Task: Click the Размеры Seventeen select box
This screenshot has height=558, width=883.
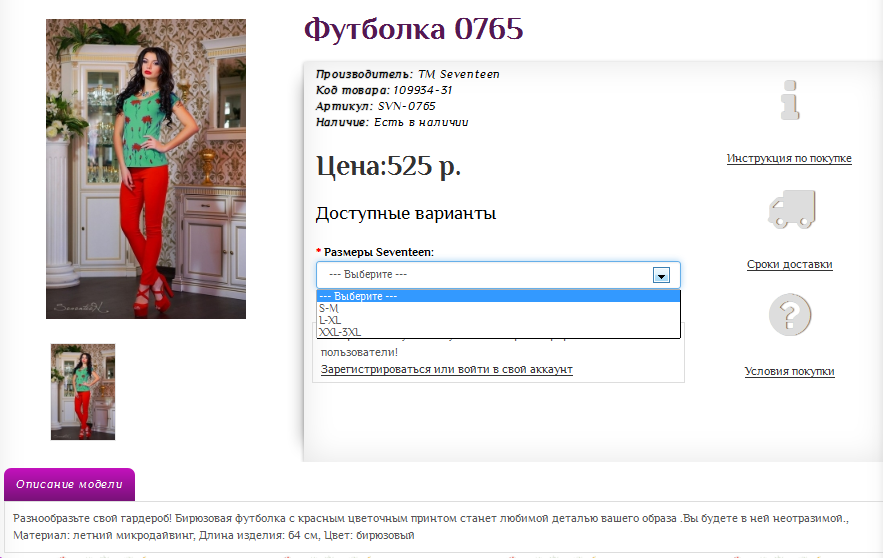Action: [x=498, y=275]
